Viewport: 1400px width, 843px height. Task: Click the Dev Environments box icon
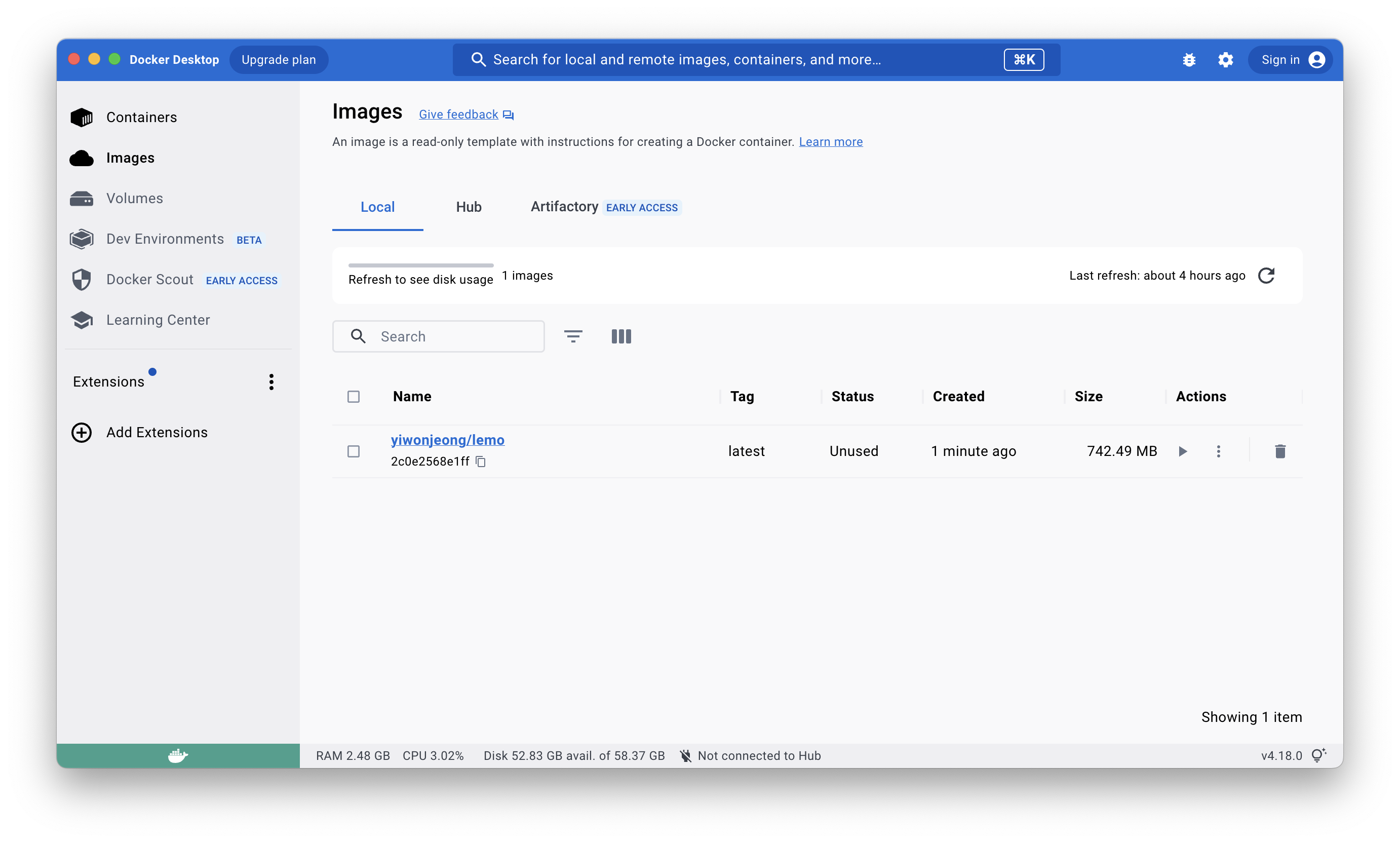click(81, 239)
